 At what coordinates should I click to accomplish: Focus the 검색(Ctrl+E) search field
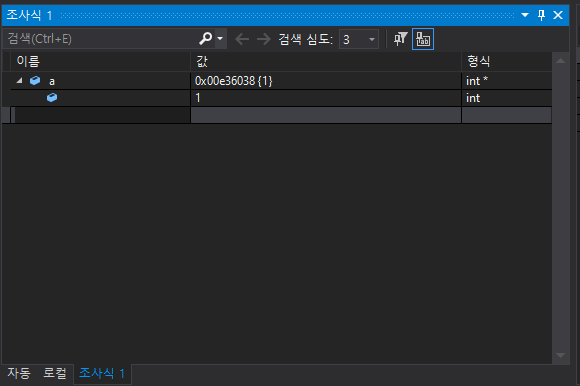click(x=100, y=39)
